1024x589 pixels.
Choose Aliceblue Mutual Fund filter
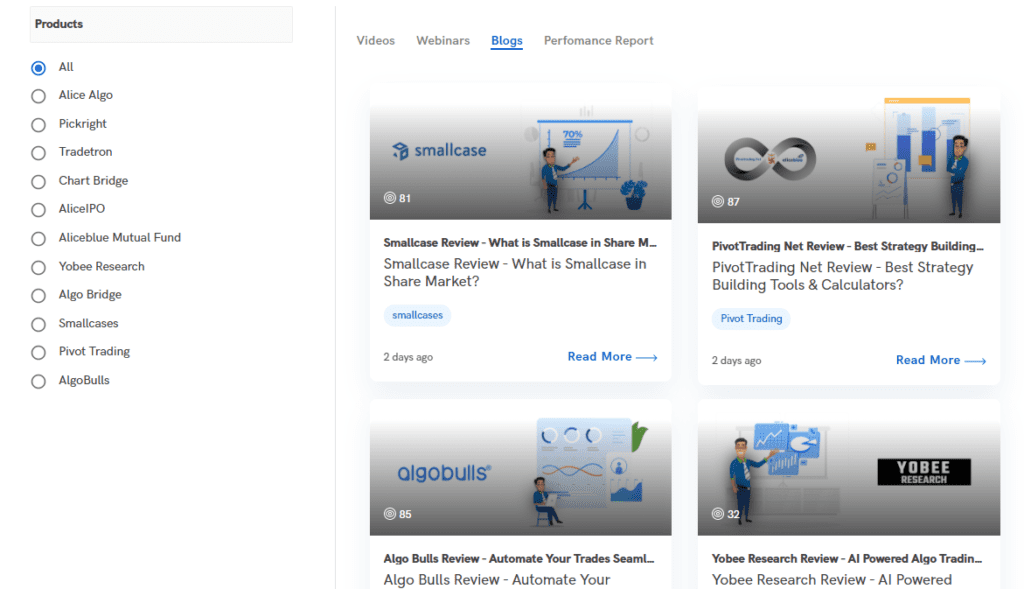click(39, 238)
